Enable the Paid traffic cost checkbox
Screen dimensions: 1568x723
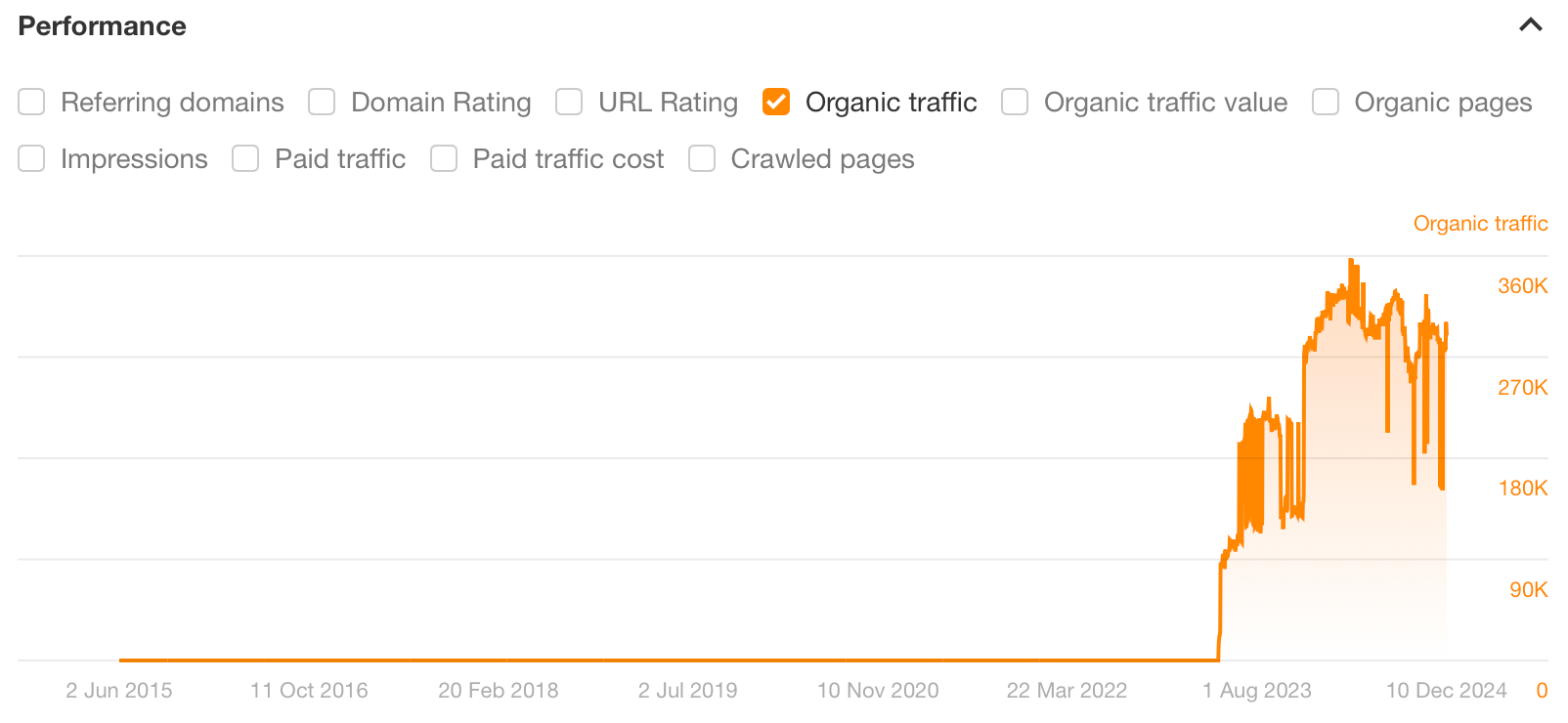click(444, 158)
